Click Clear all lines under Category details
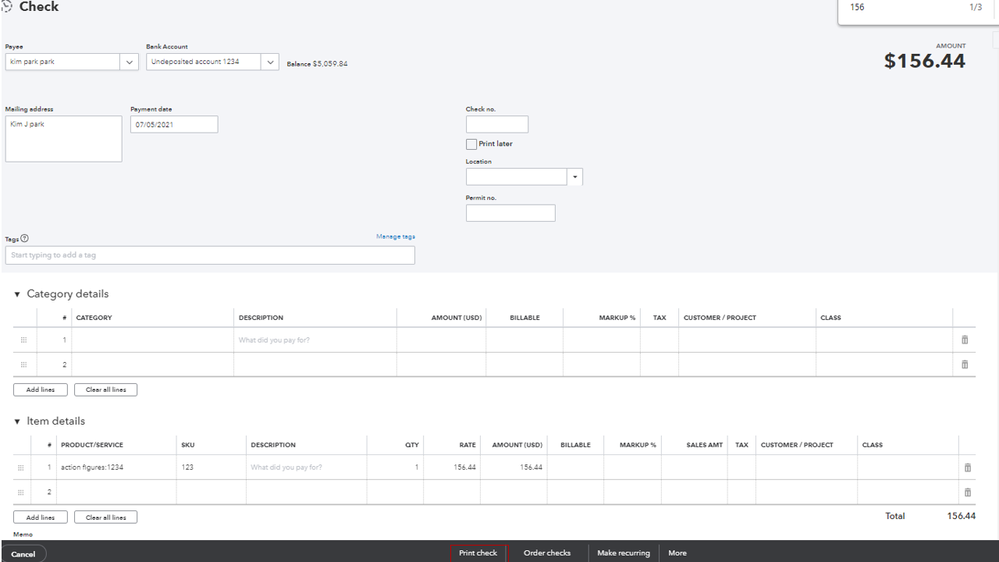The image size is (999, 562). click(106, 389)
